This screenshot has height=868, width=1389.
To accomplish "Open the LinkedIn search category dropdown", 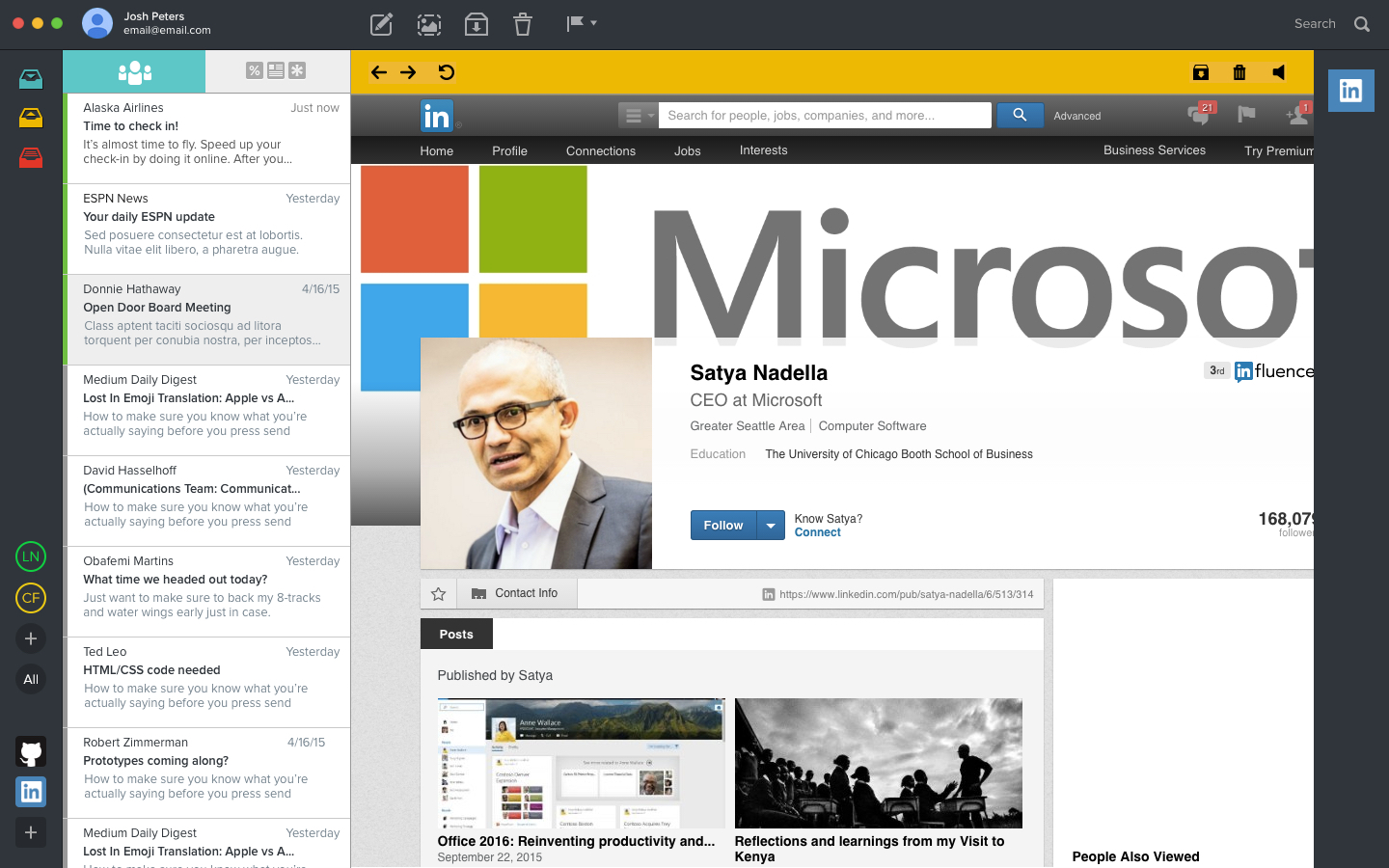I will [x=638, y=116].
